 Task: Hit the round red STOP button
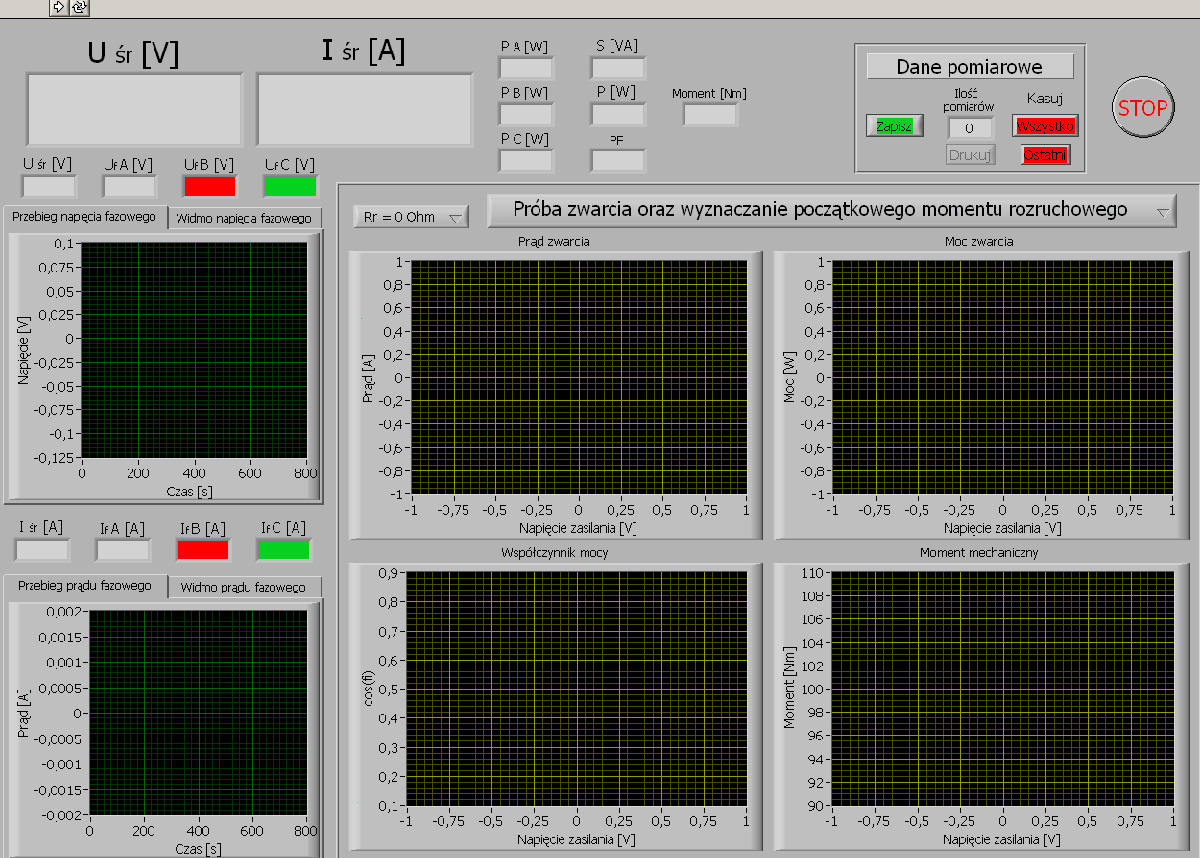(x=1142, y=108)
